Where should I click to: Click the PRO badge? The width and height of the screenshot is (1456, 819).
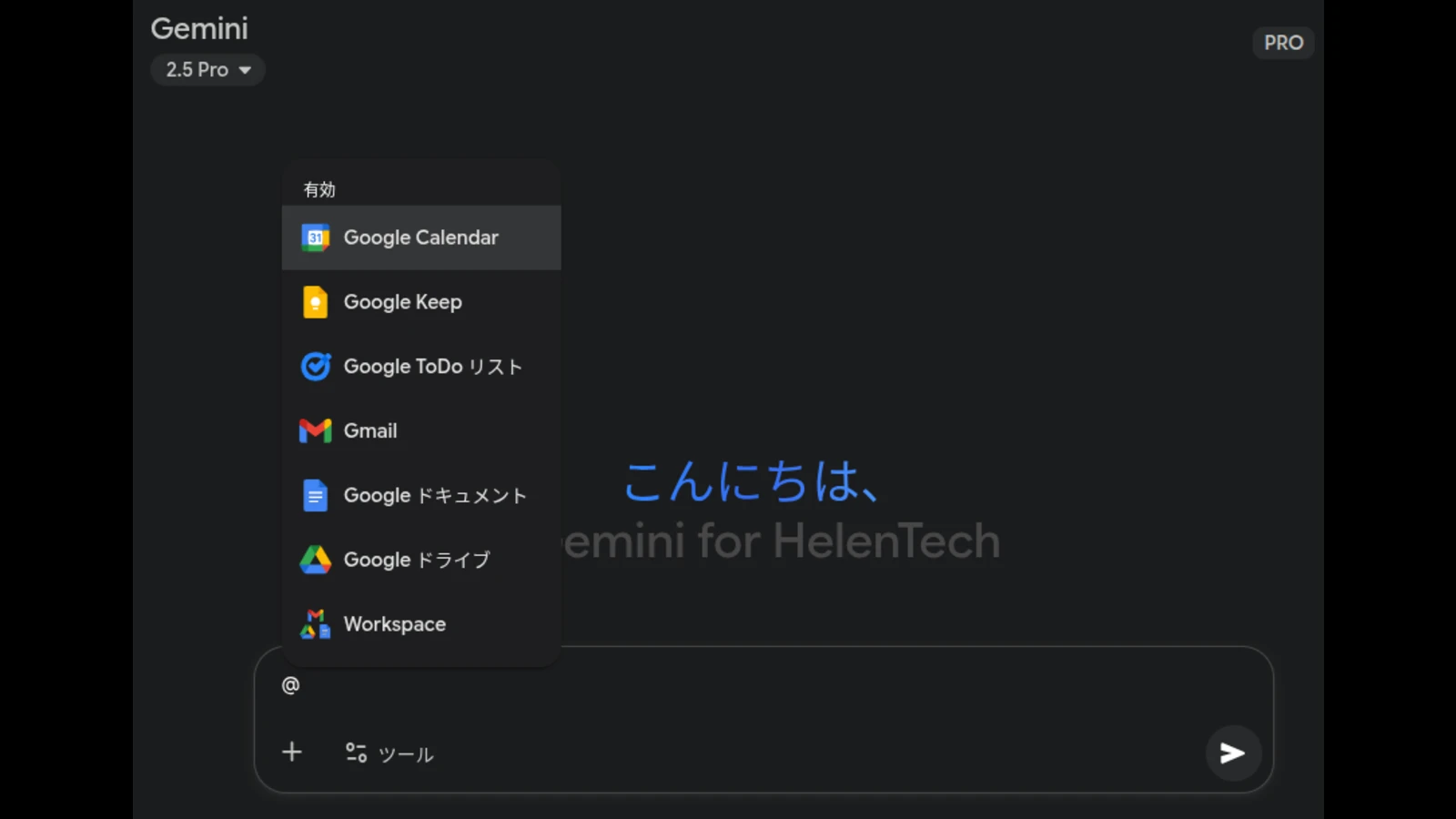click(x=1283, y=43)
